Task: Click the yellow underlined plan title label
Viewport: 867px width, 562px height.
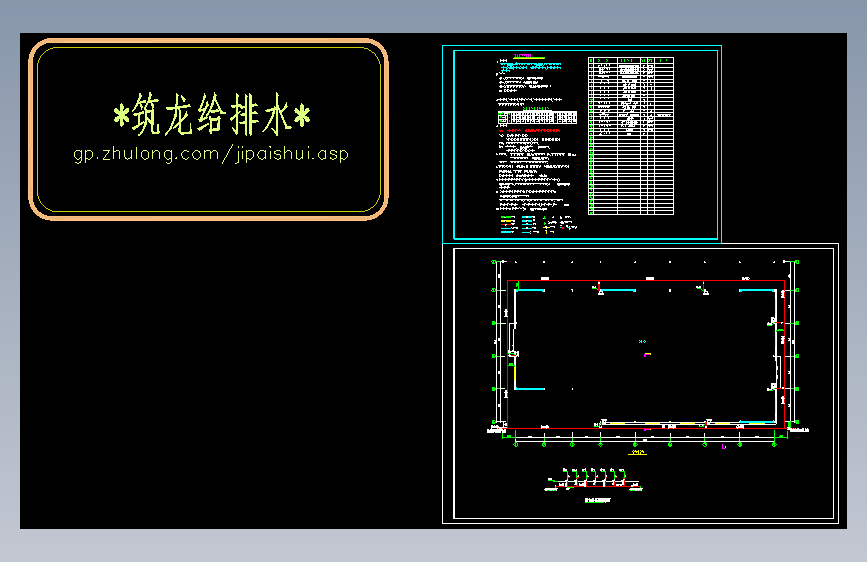Action: (638, 452)
